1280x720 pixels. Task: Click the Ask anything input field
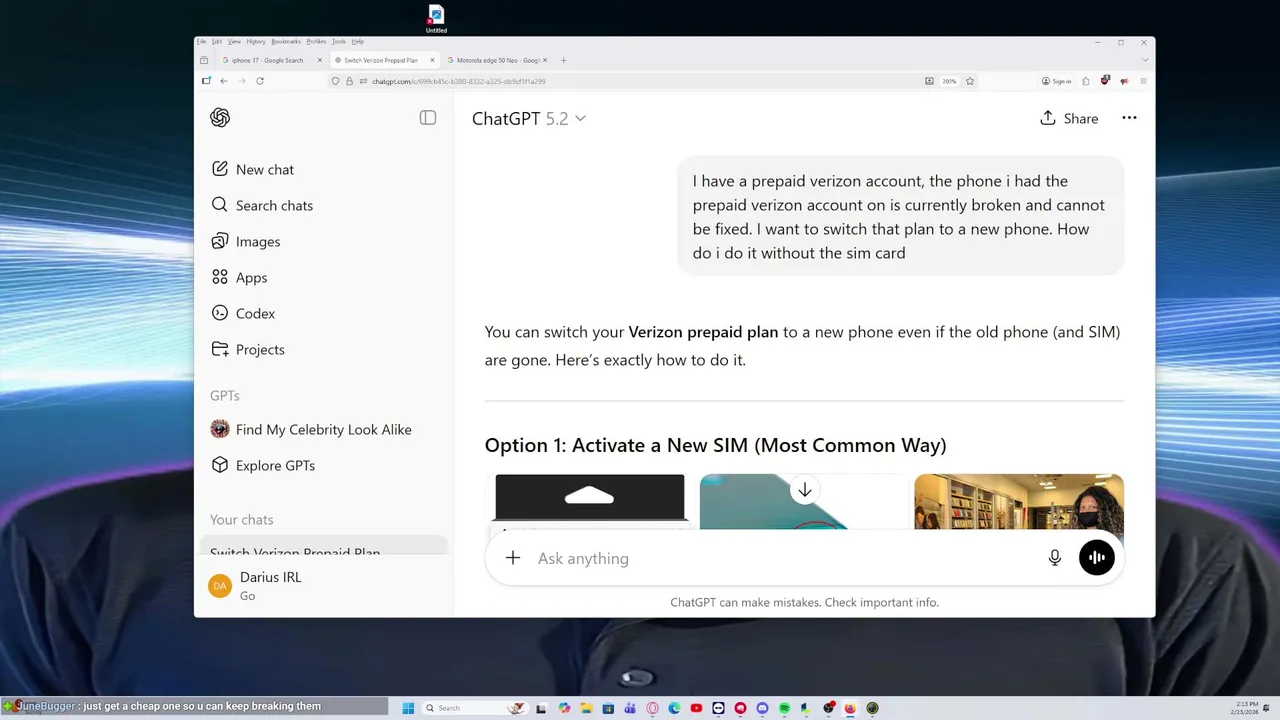[x=785, y=558]
